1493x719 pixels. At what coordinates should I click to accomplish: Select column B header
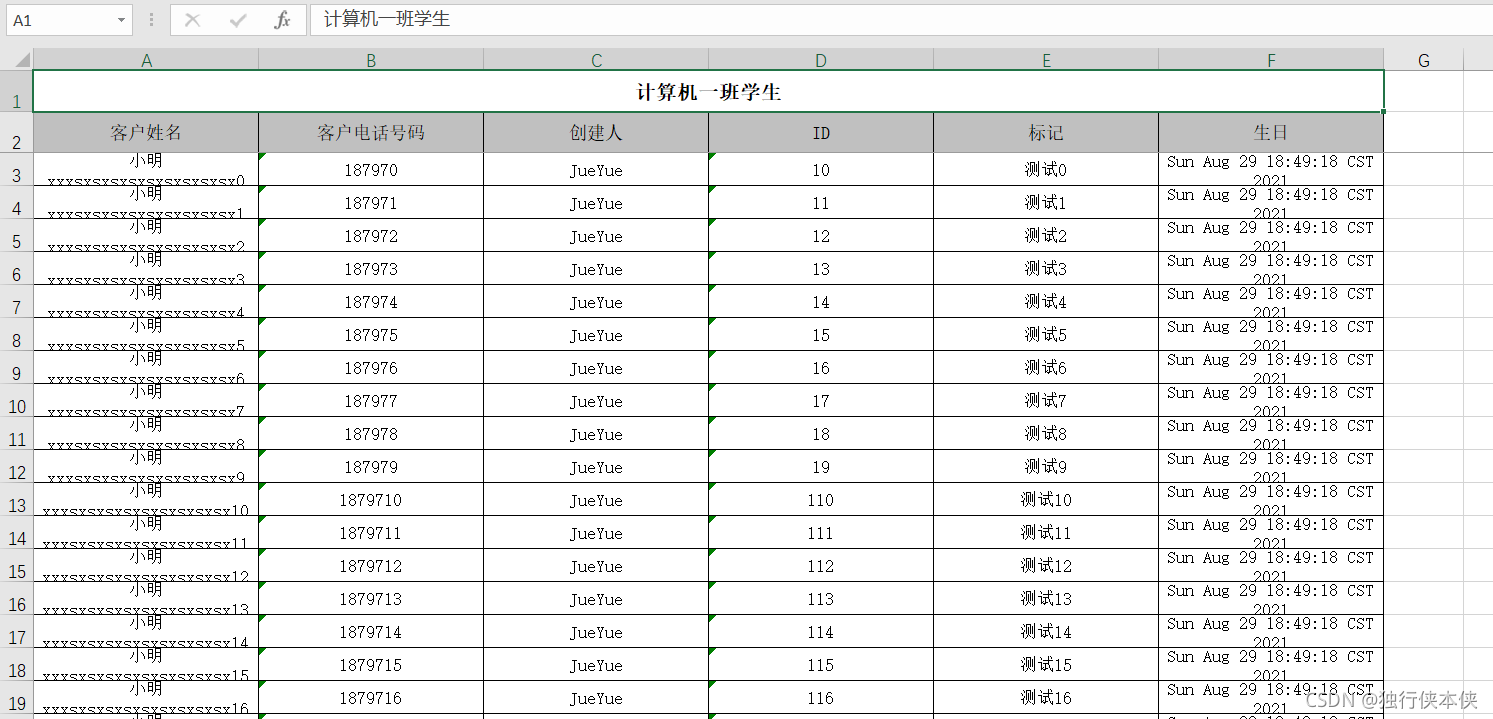(371, 61)
